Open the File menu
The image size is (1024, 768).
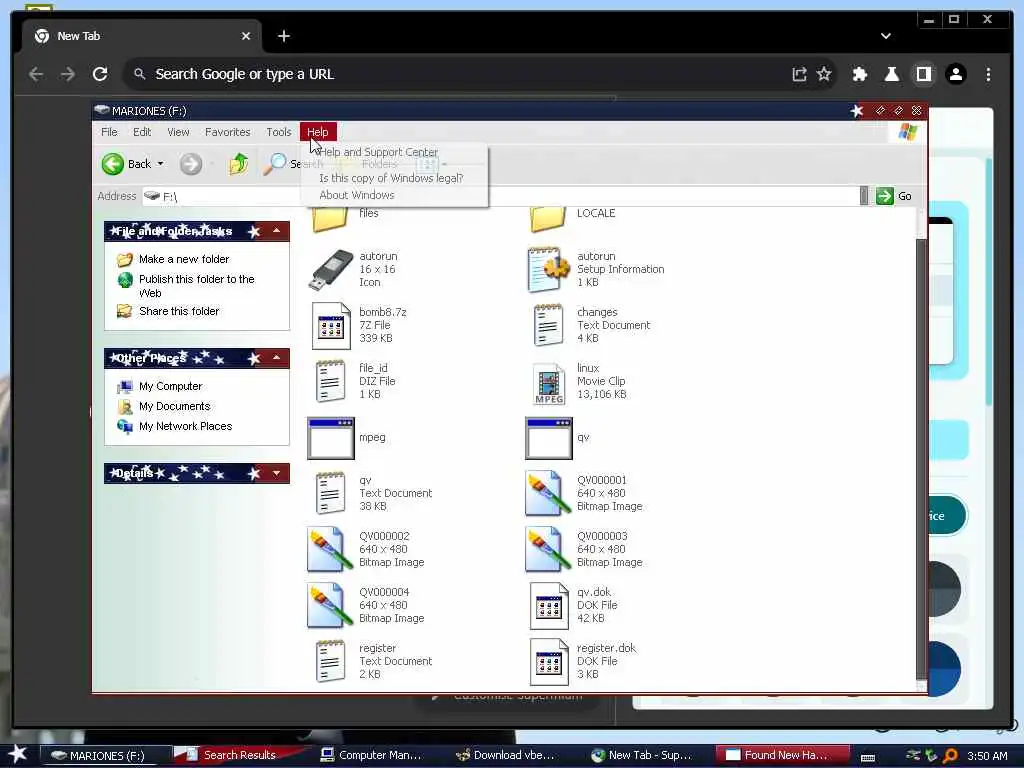[x=109, y=132]
